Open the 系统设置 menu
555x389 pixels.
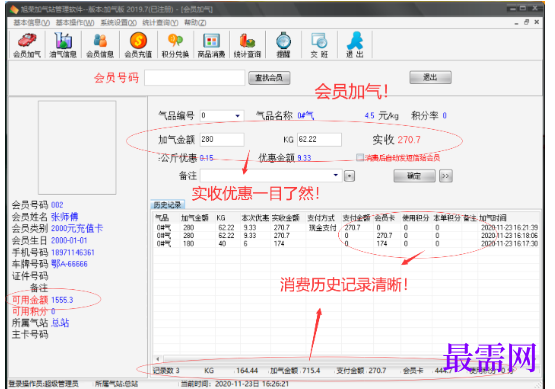[x=119, y=23]
